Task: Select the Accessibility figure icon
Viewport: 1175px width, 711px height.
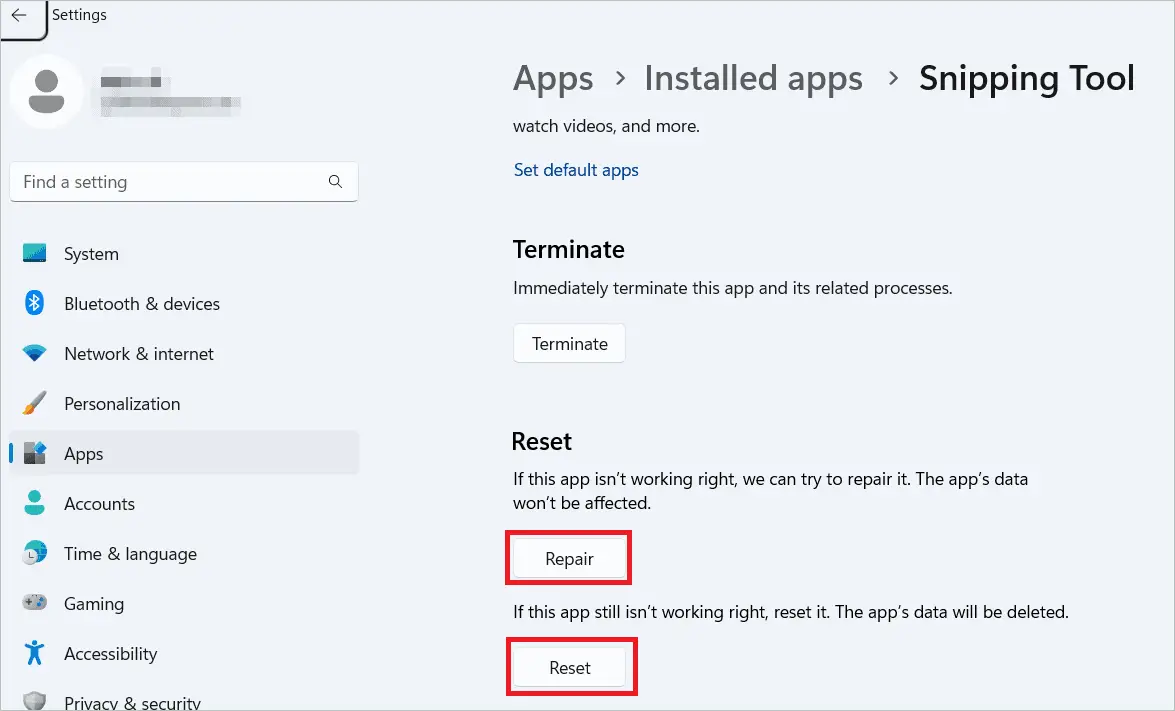Action: [x=34, y=653]
